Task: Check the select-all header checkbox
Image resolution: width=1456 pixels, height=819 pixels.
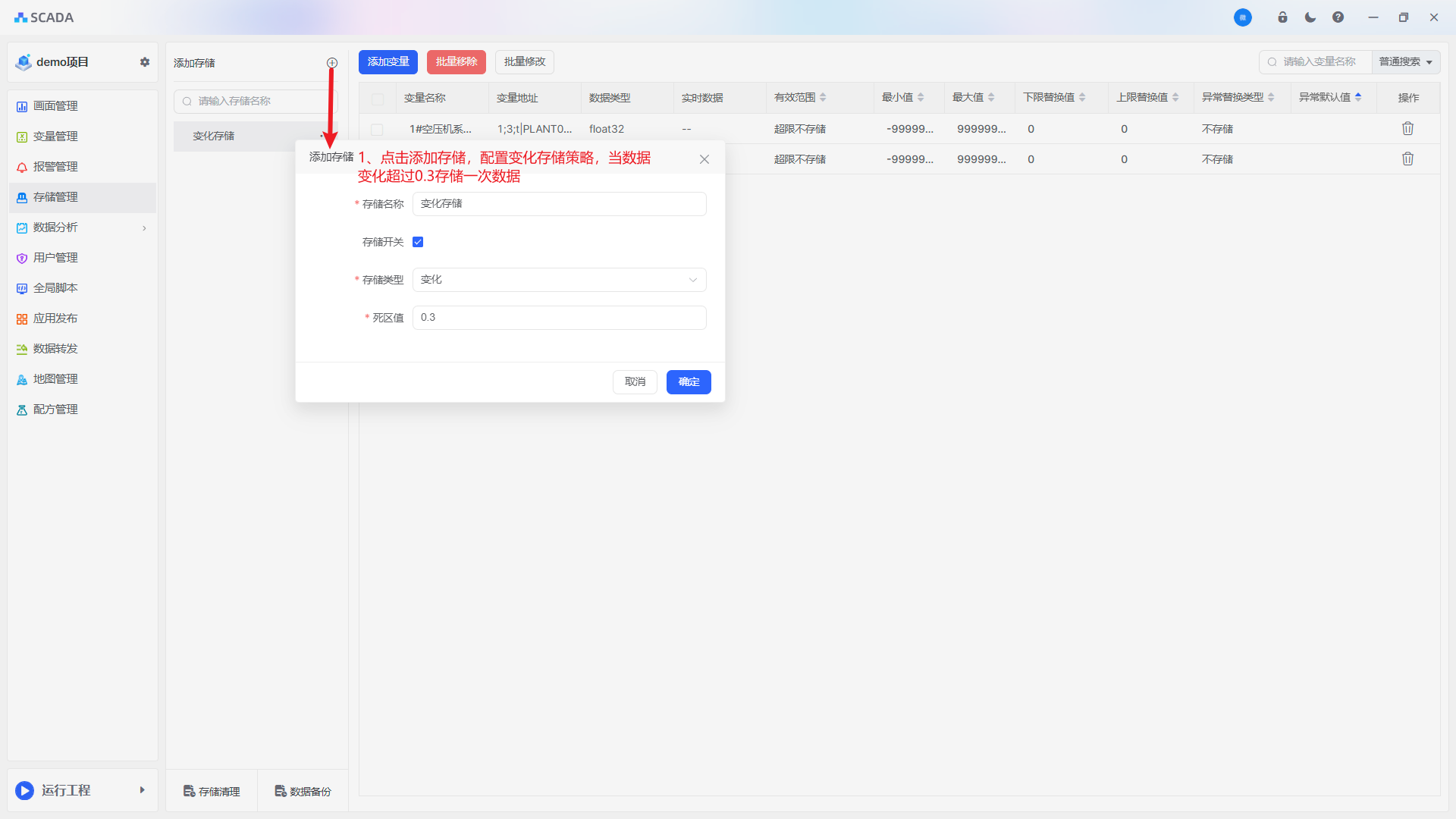Action: 378,99
